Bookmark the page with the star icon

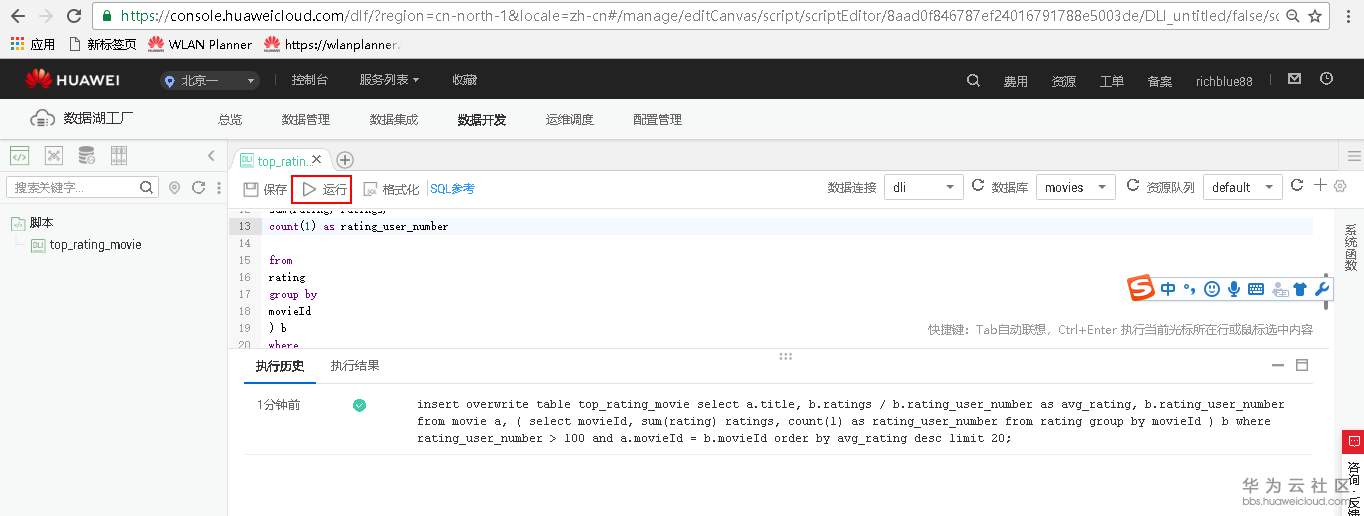point(1313,16)
